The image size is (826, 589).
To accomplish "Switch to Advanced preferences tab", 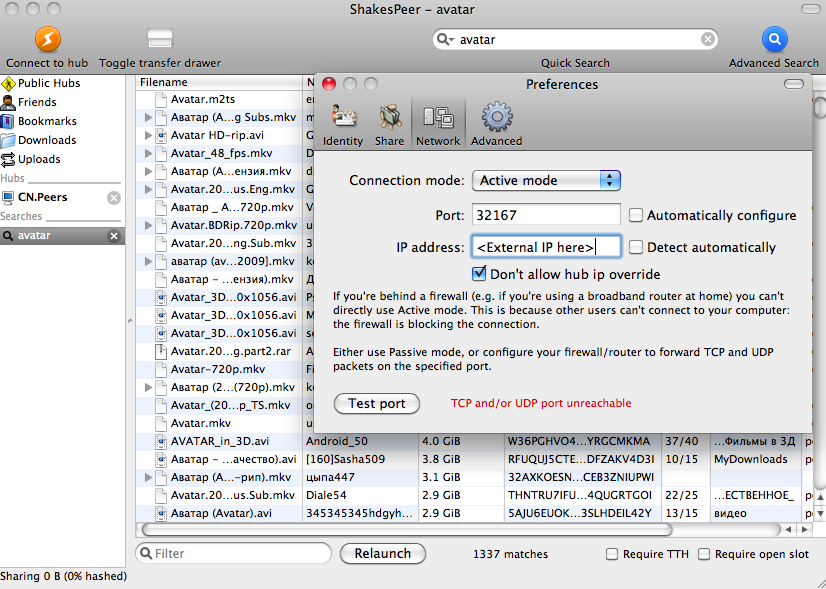I will click(x=496, y=125).
